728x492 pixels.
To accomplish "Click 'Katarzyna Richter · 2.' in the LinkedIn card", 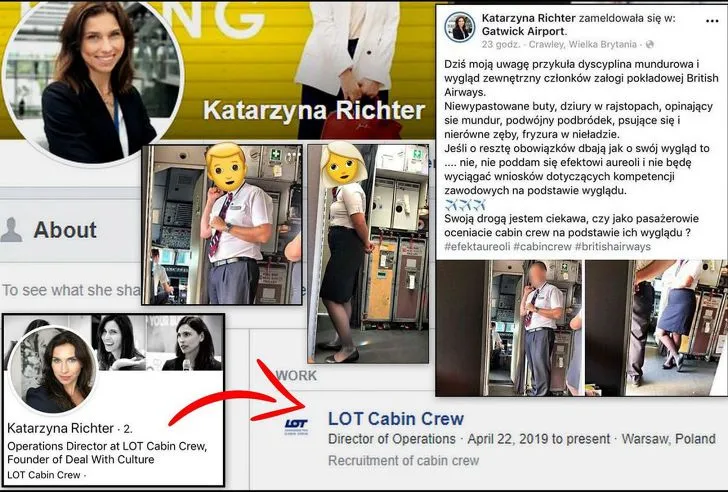I will [70, 428].
